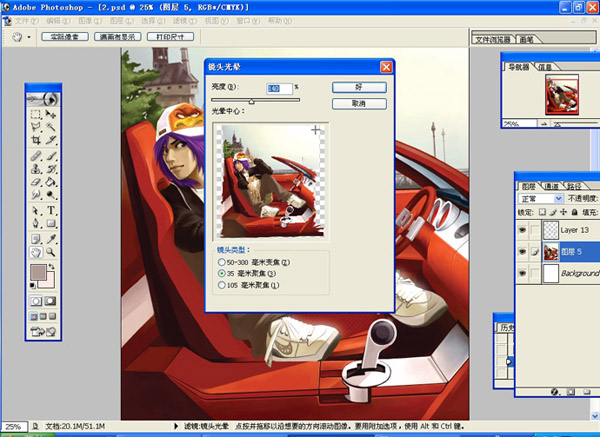Image resolution: width=600 pixels, height=437 pixels.
Task: Hide Layer 13 with its eye icon
Action: coord(522,230)
